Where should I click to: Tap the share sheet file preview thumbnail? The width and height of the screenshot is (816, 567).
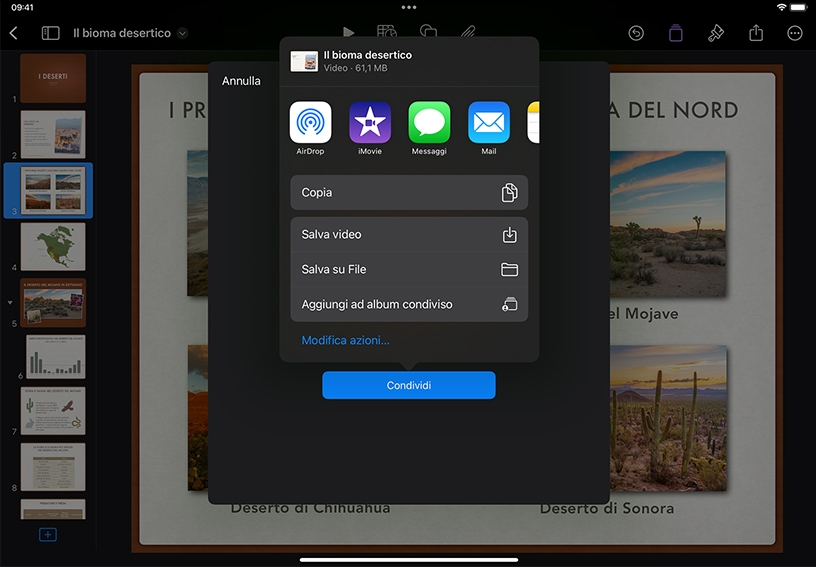304,61
